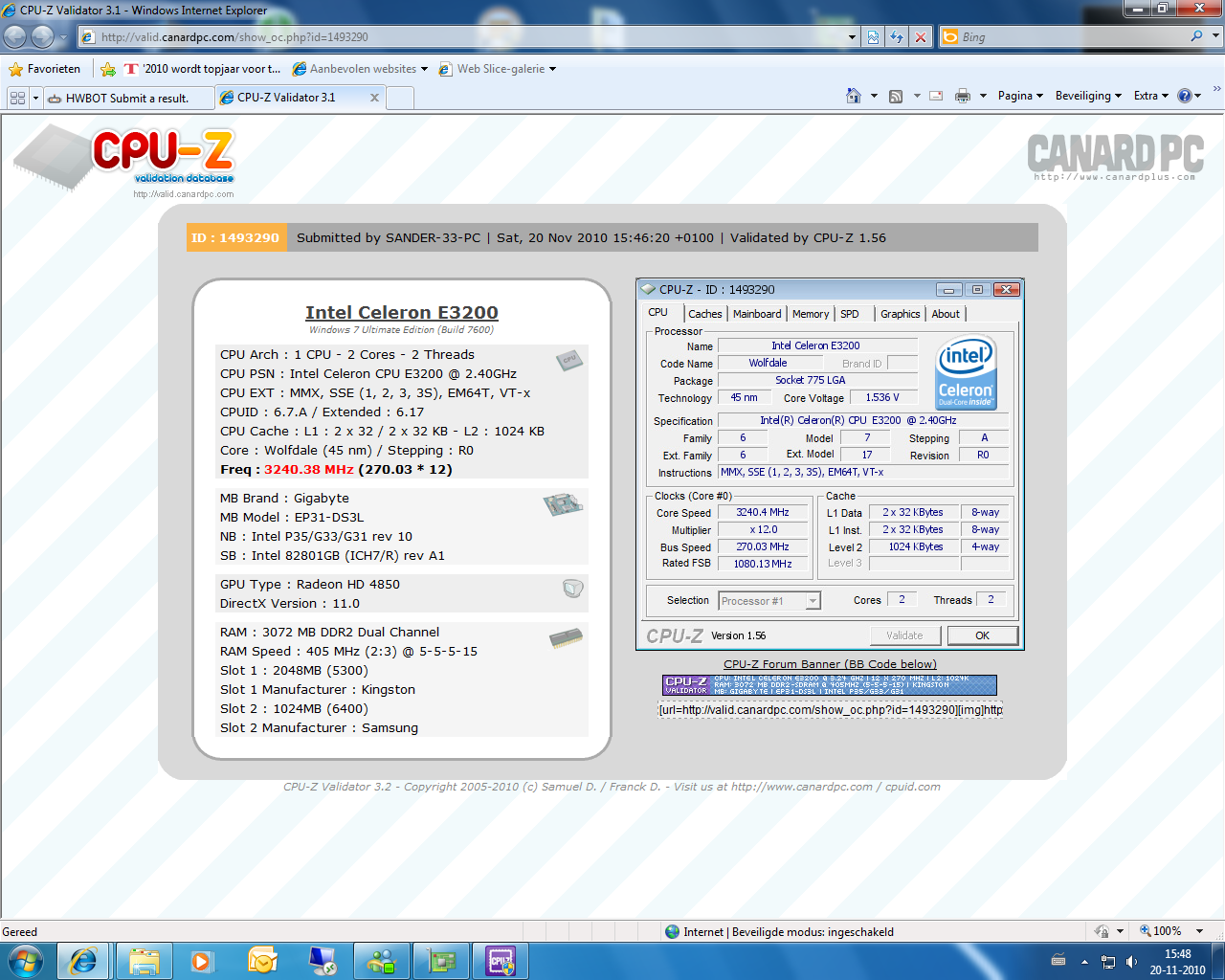Click the search magnifier icon

coord(1196,36)
